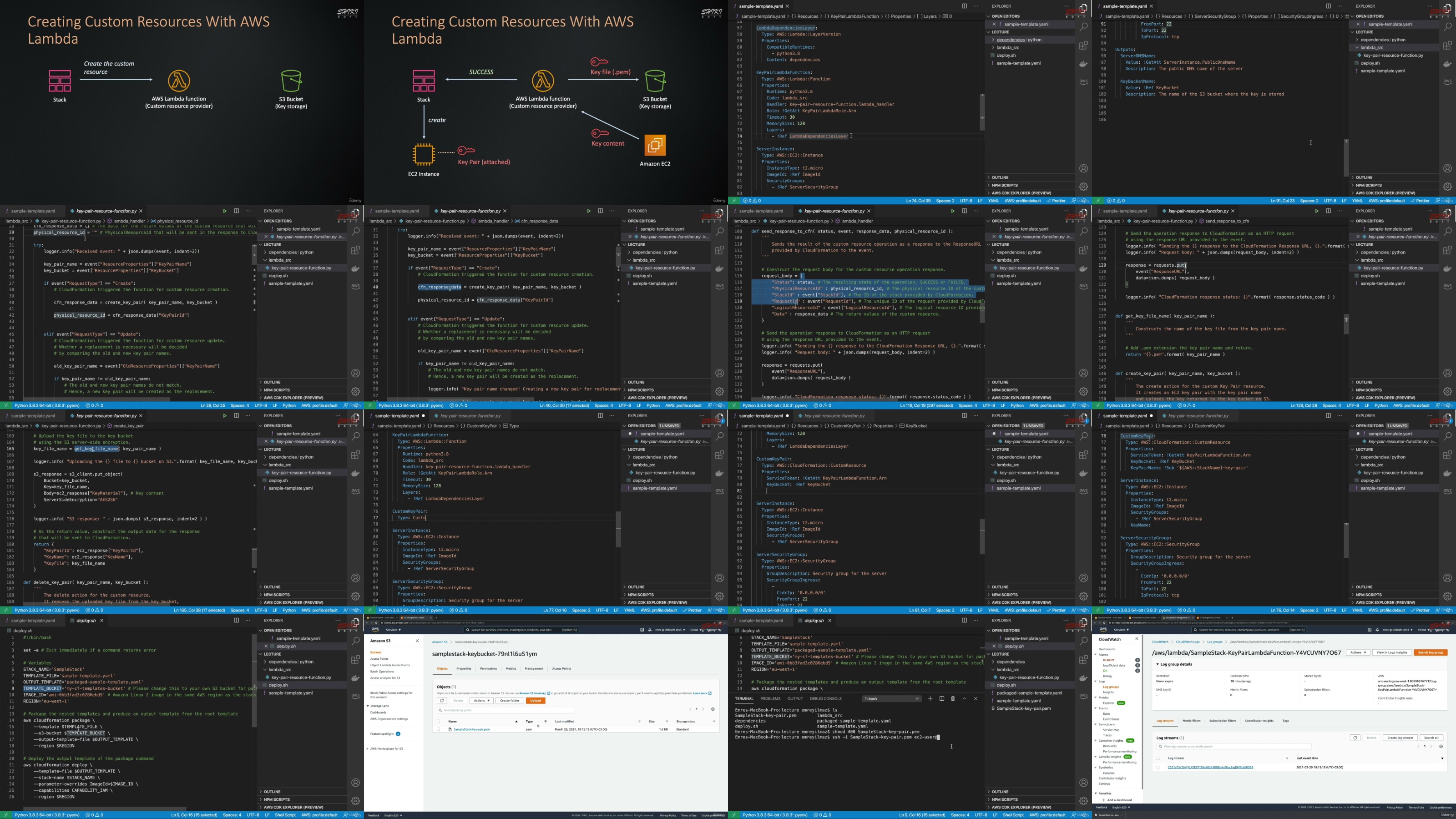This screenshot has width=1456, height=819.
Task: Close the Amazon S3 navigation sidebar
Action: click(x=417, y=641)
